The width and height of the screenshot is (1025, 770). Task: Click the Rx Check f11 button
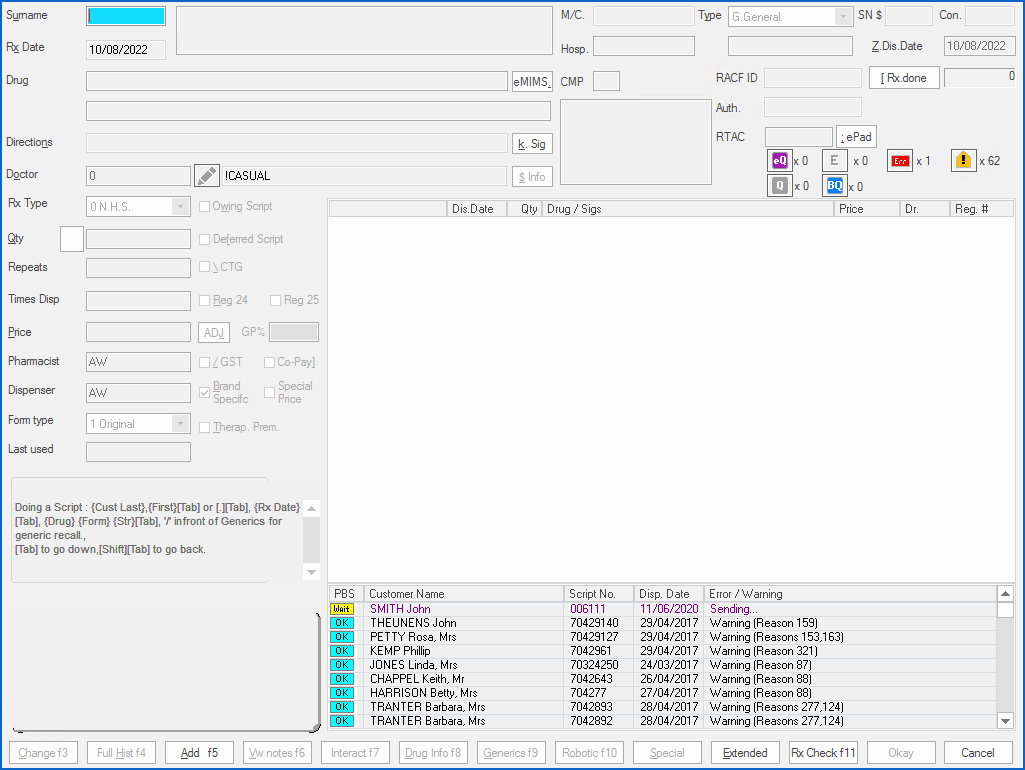(823, 753)
